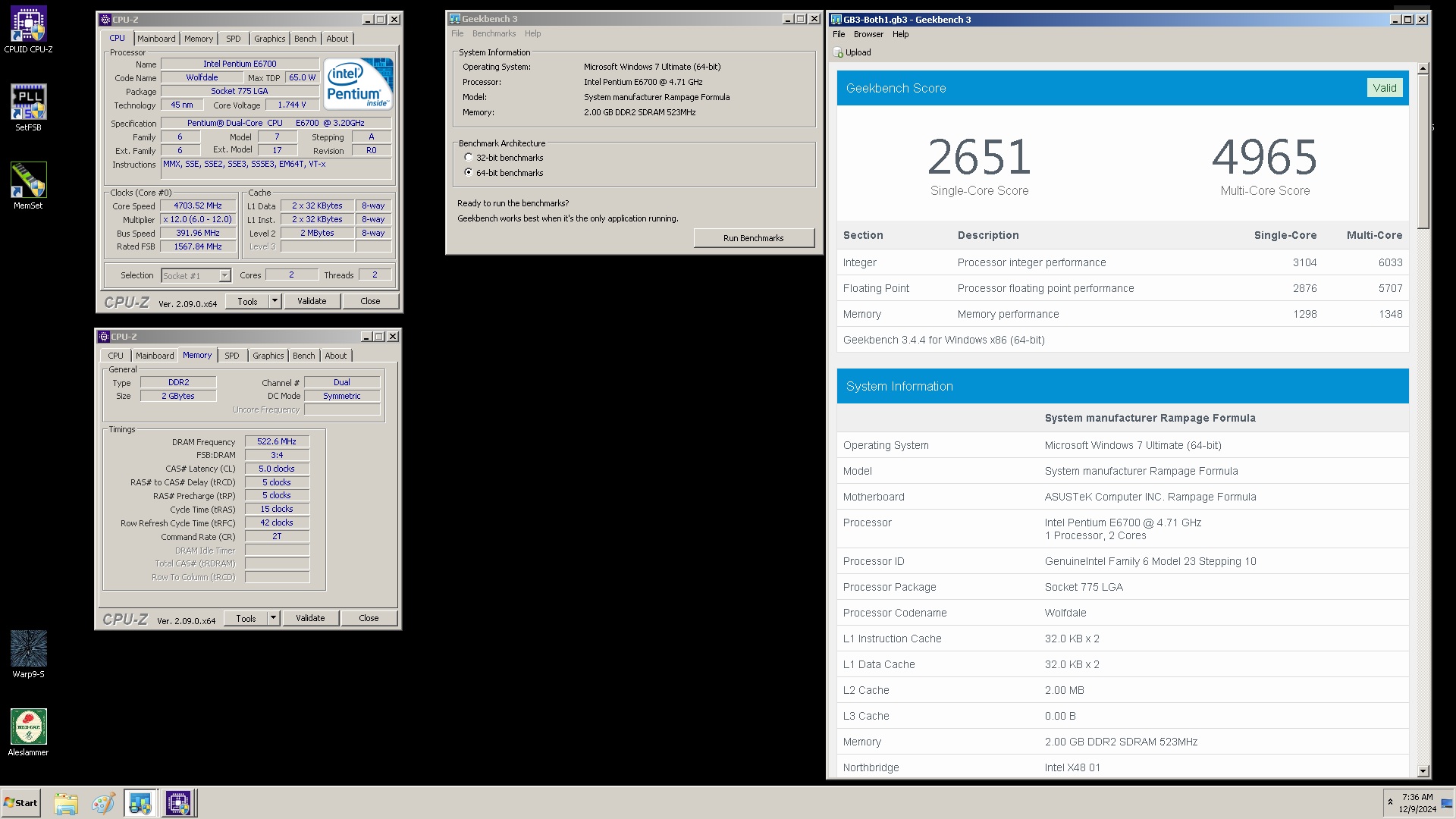1456x819 pixels.
Task: Open the Paint icon in the taskbar
Action: click(103, 803)
